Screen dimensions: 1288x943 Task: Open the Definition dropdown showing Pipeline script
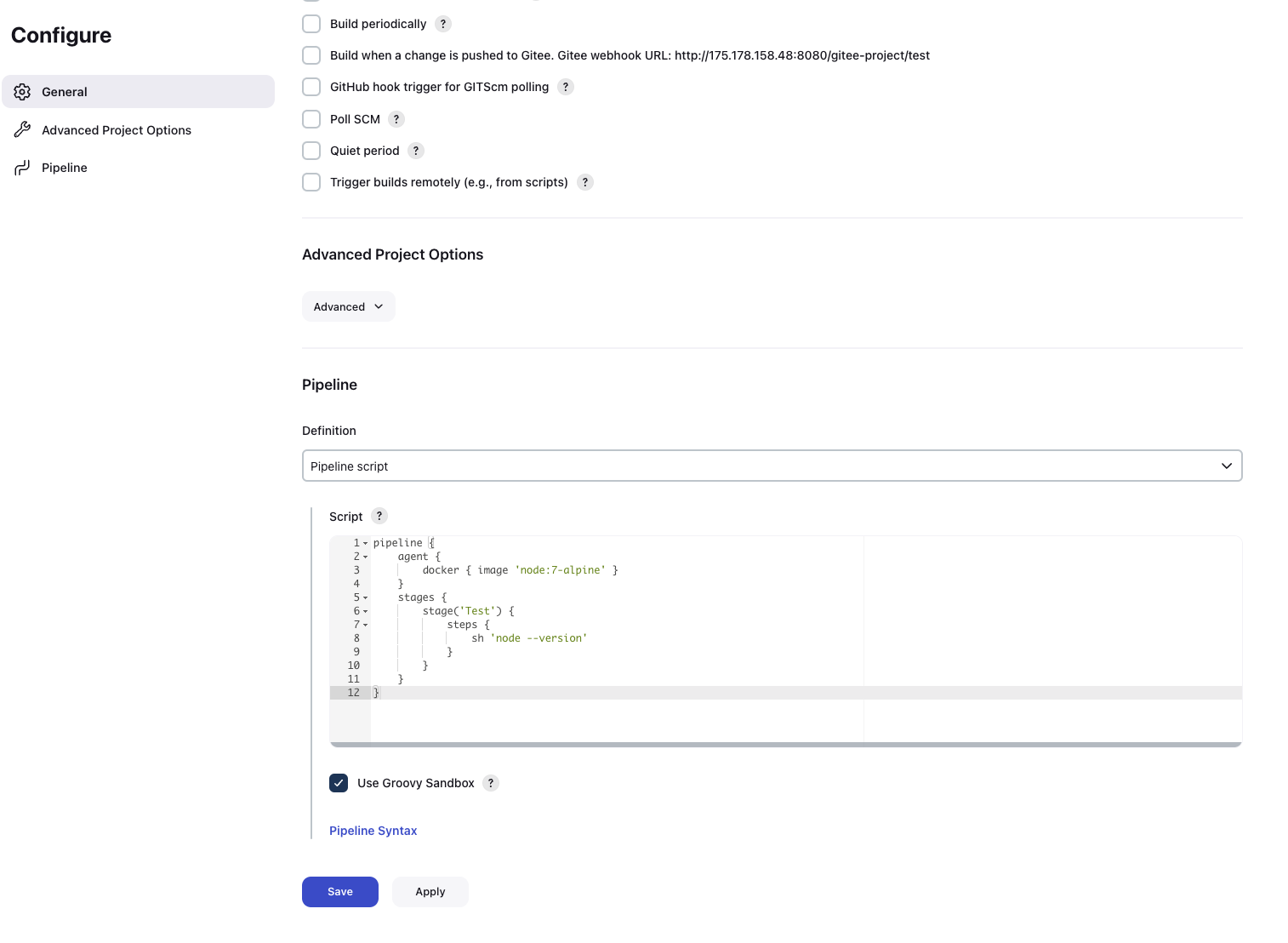coord(772,466)
